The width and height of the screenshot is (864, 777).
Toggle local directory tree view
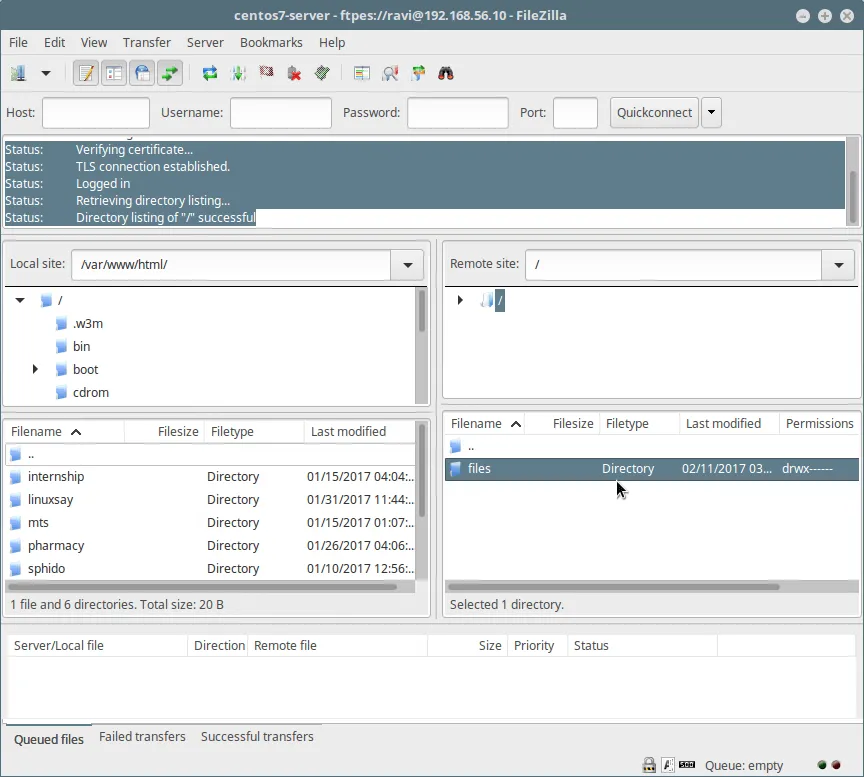coord(114,73)
